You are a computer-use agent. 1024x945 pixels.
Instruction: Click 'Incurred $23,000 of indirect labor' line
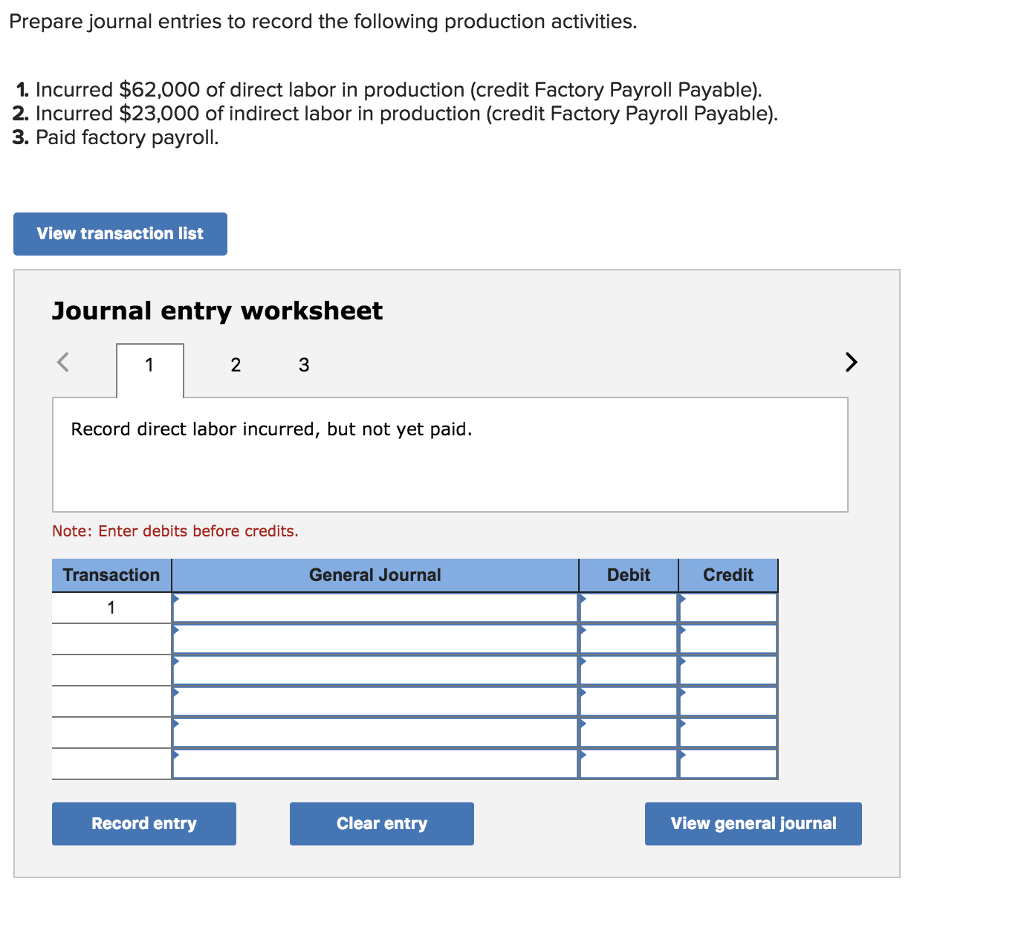(x=395, y=114)
